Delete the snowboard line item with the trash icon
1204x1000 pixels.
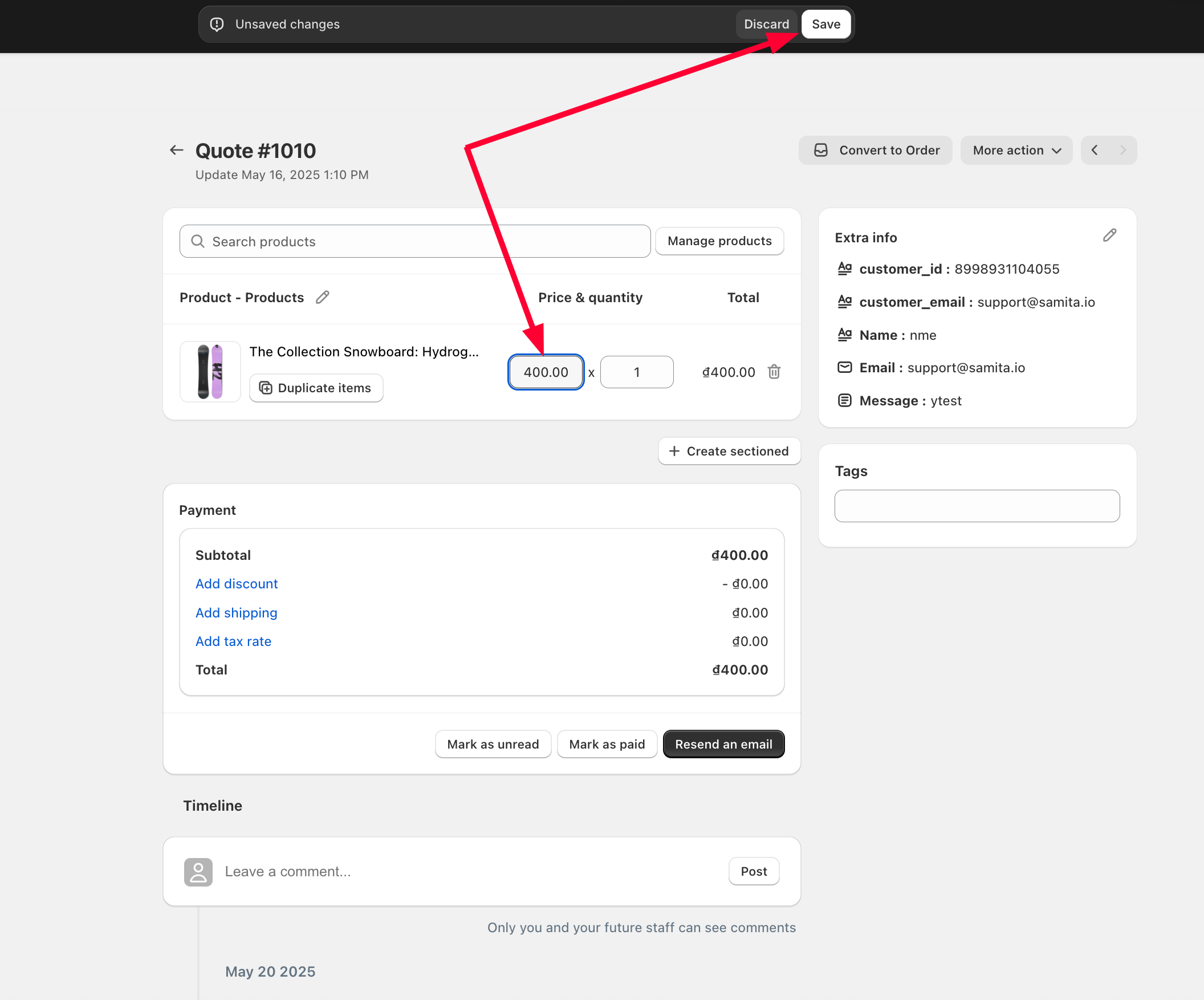tap(774, 372)
